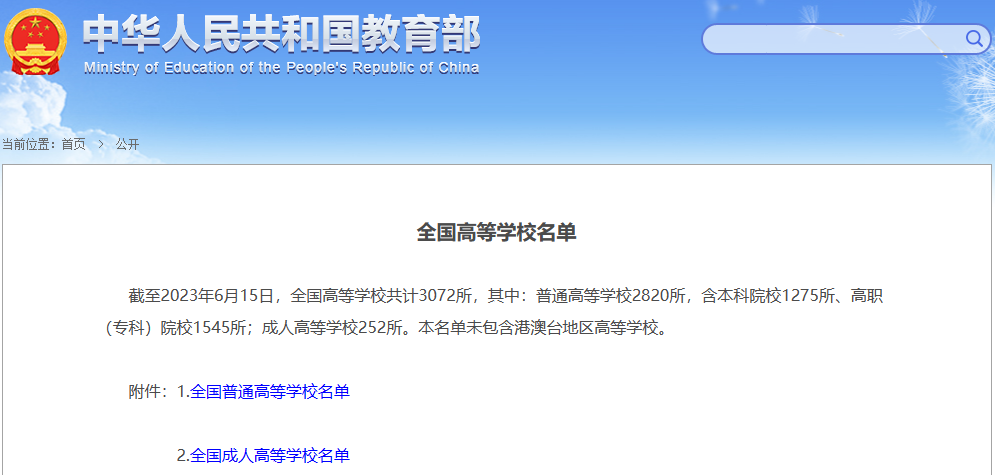Click the English Ministry of Education subtitle

click(x=281, y=68)
